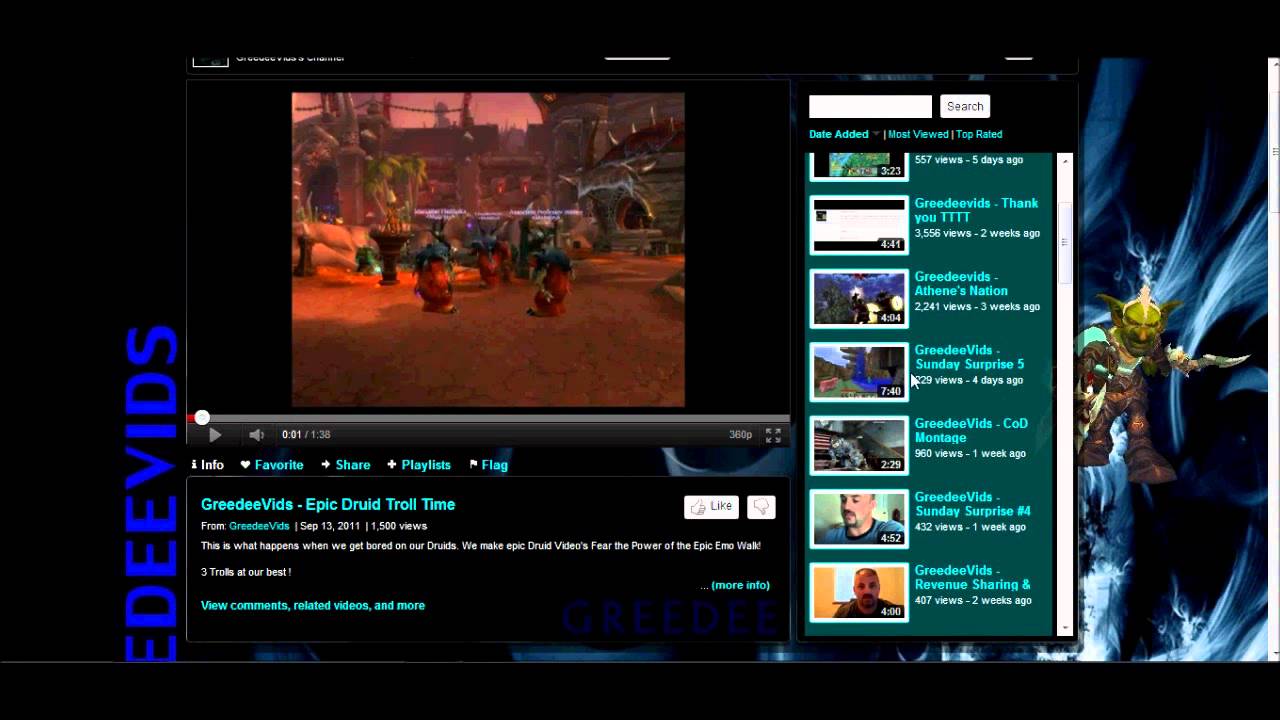
Task: Open GreedeeVids - Sunday Surprise 5 video
Action: (x=969, y=357)
